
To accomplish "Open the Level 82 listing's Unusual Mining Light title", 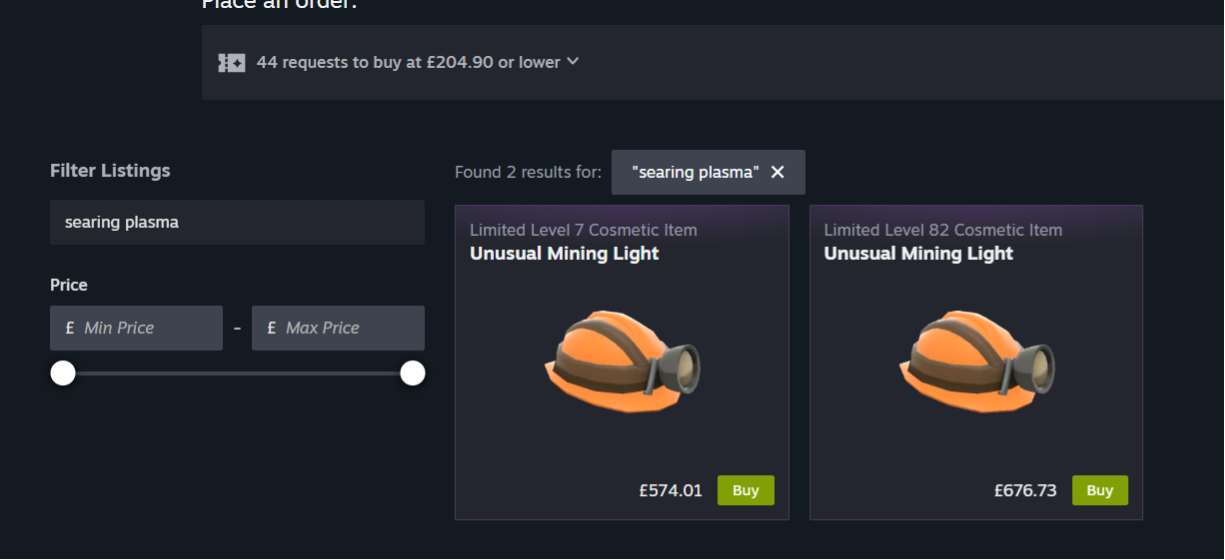I will point(918,254).
